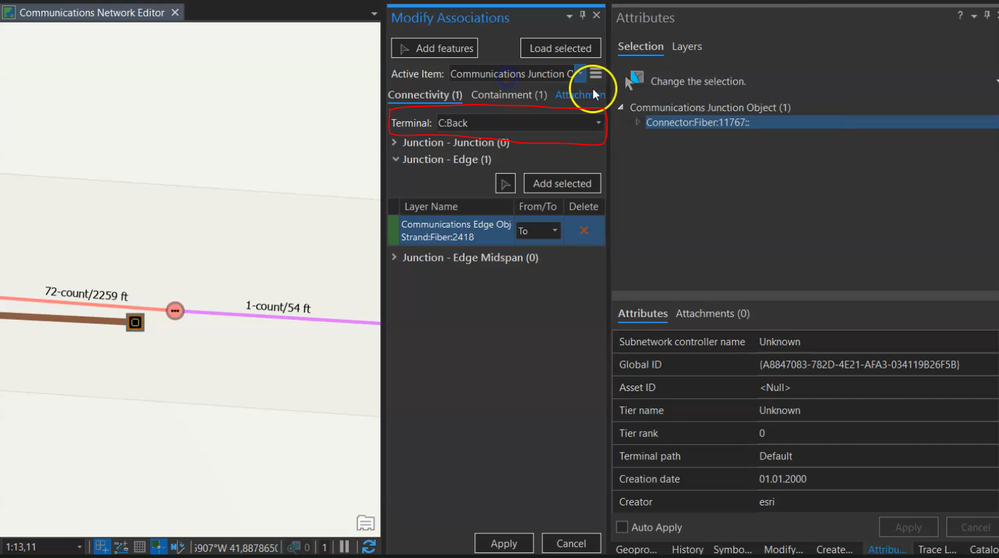Collapse the Communications Junction Object (1) node
The image size is (999, 558).
[x=621, y=108]
